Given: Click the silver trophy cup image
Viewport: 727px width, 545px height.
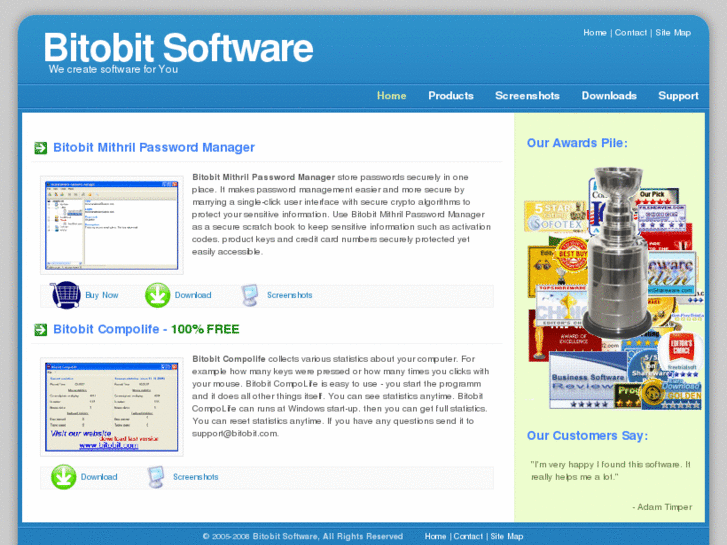Looking at the screenshot, I should coord(617,252).
